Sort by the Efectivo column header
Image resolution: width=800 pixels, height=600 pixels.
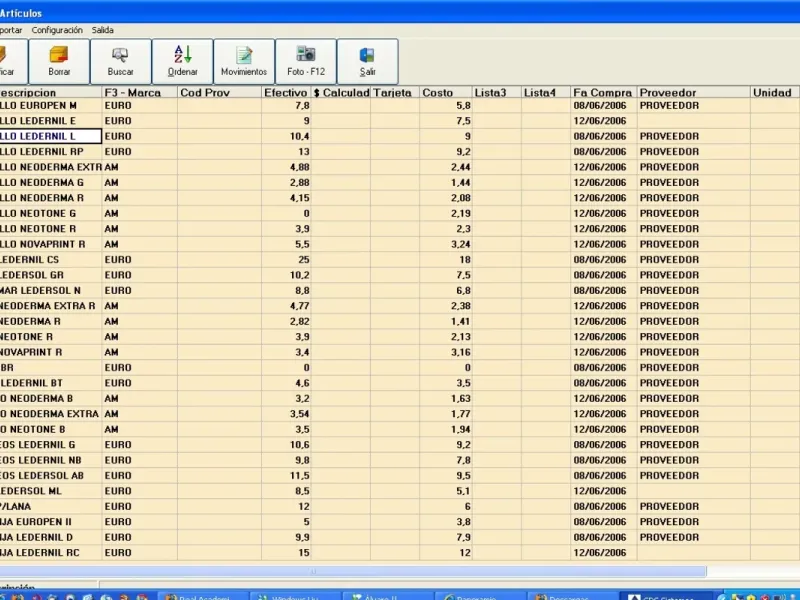(286, 92)
